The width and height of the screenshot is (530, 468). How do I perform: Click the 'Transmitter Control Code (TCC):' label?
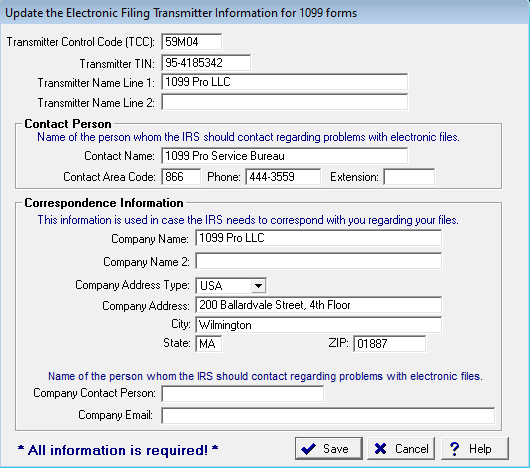pos(80,42)
